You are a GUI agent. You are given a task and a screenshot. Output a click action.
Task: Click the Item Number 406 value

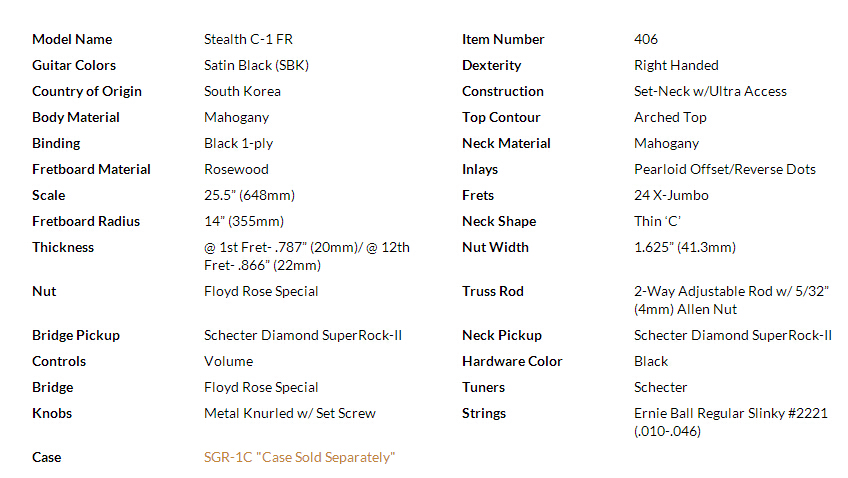pyautogui.click(x=646, y=39)
